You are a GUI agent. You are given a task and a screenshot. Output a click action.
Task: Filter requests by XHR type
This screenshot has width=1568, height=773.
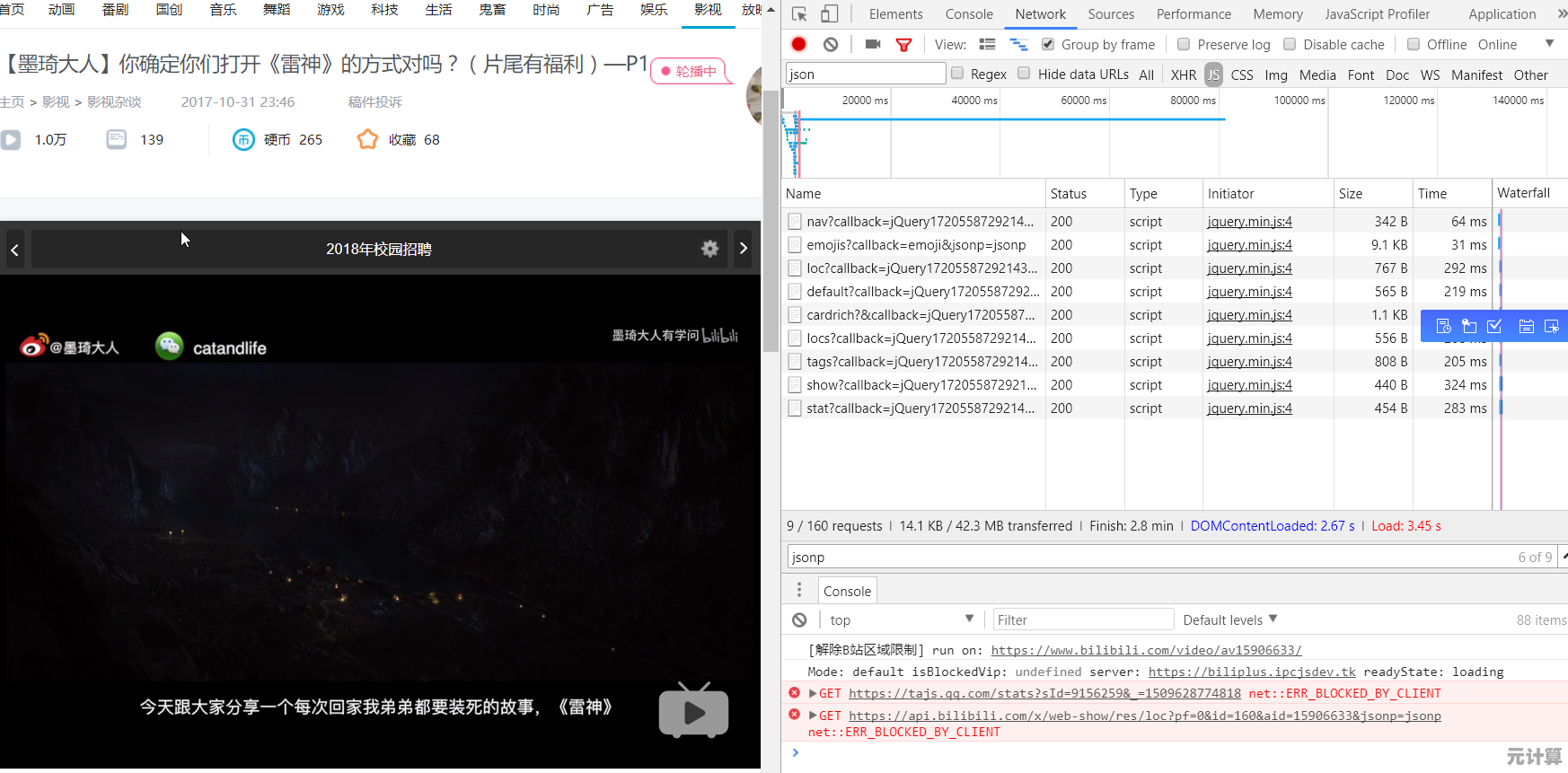tap(1183, 75)
